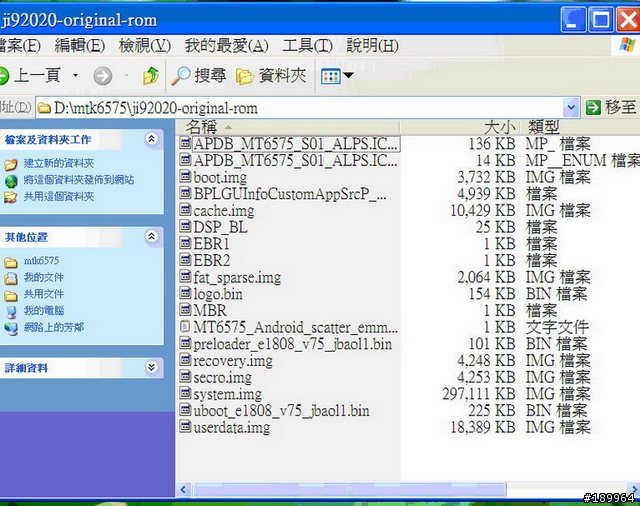Screen dimensions: 640x506
Task: Select the boot.img file name
Action: click(220, 177)
